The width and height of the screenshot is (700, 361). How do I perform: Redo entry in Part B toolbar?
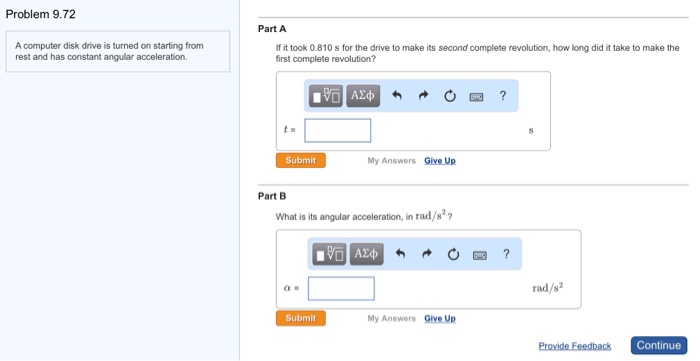(x=427, y=254)
